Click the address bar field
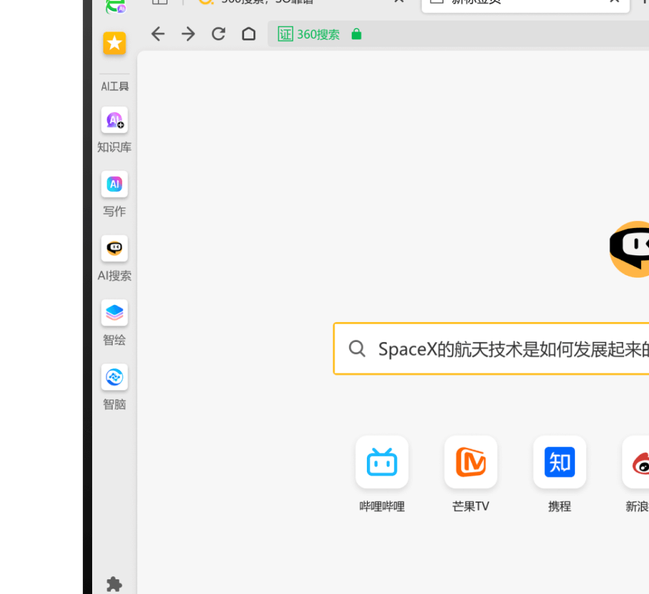 click(x=458, y=34)
